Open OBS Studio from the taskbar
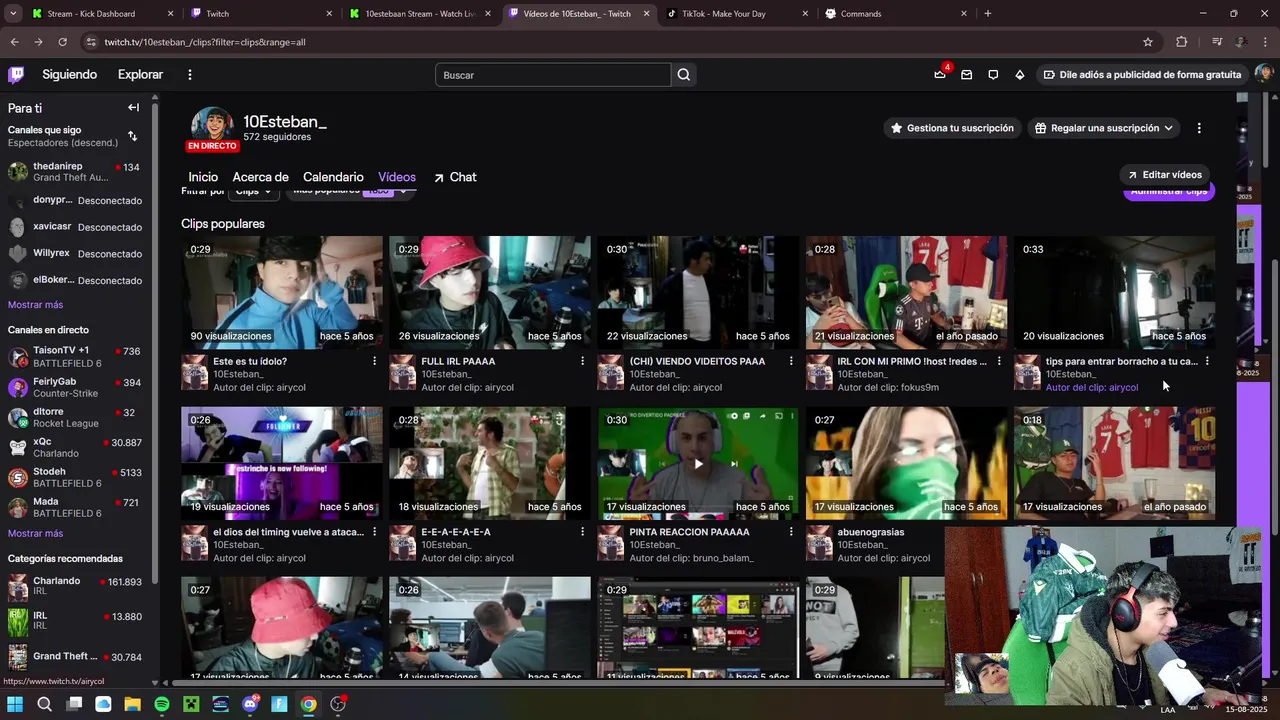 pyautogui.click(x=338, y=704)
